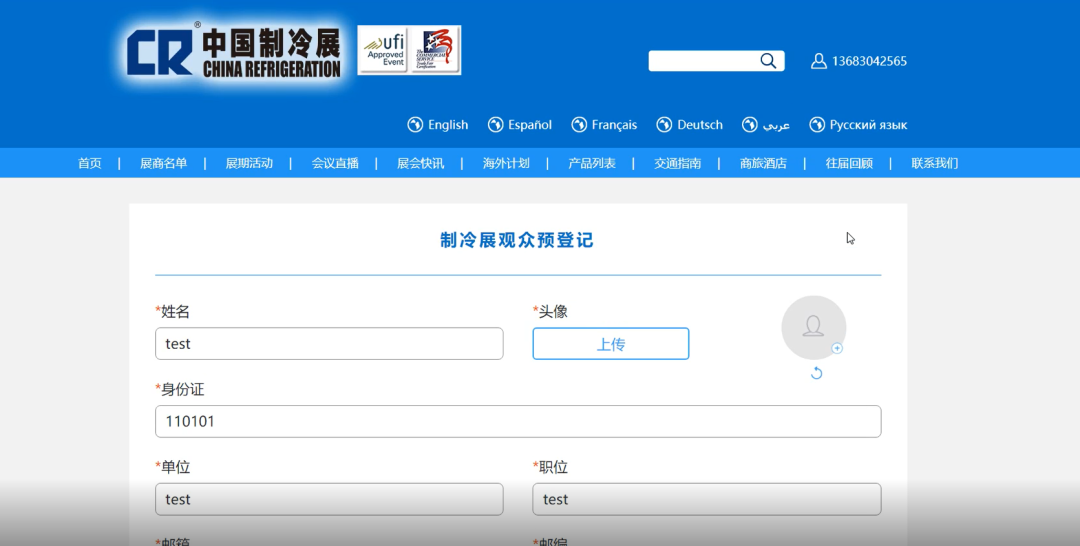Click the Commercial Service certification badge
The image size is (1080, 546).
[435, 50]
